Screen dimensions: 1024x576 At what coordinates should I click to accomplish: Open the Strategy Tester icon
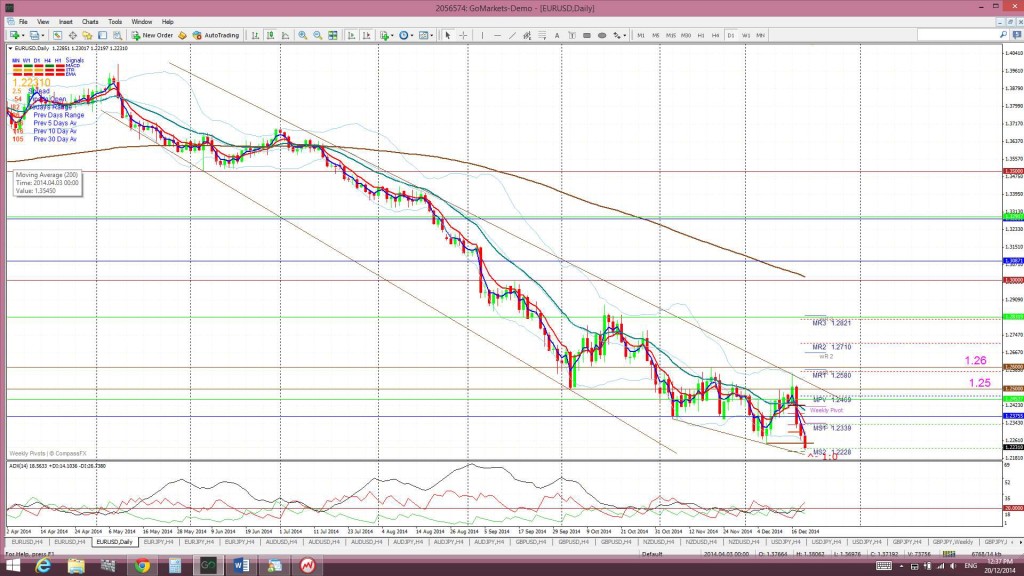118,35
